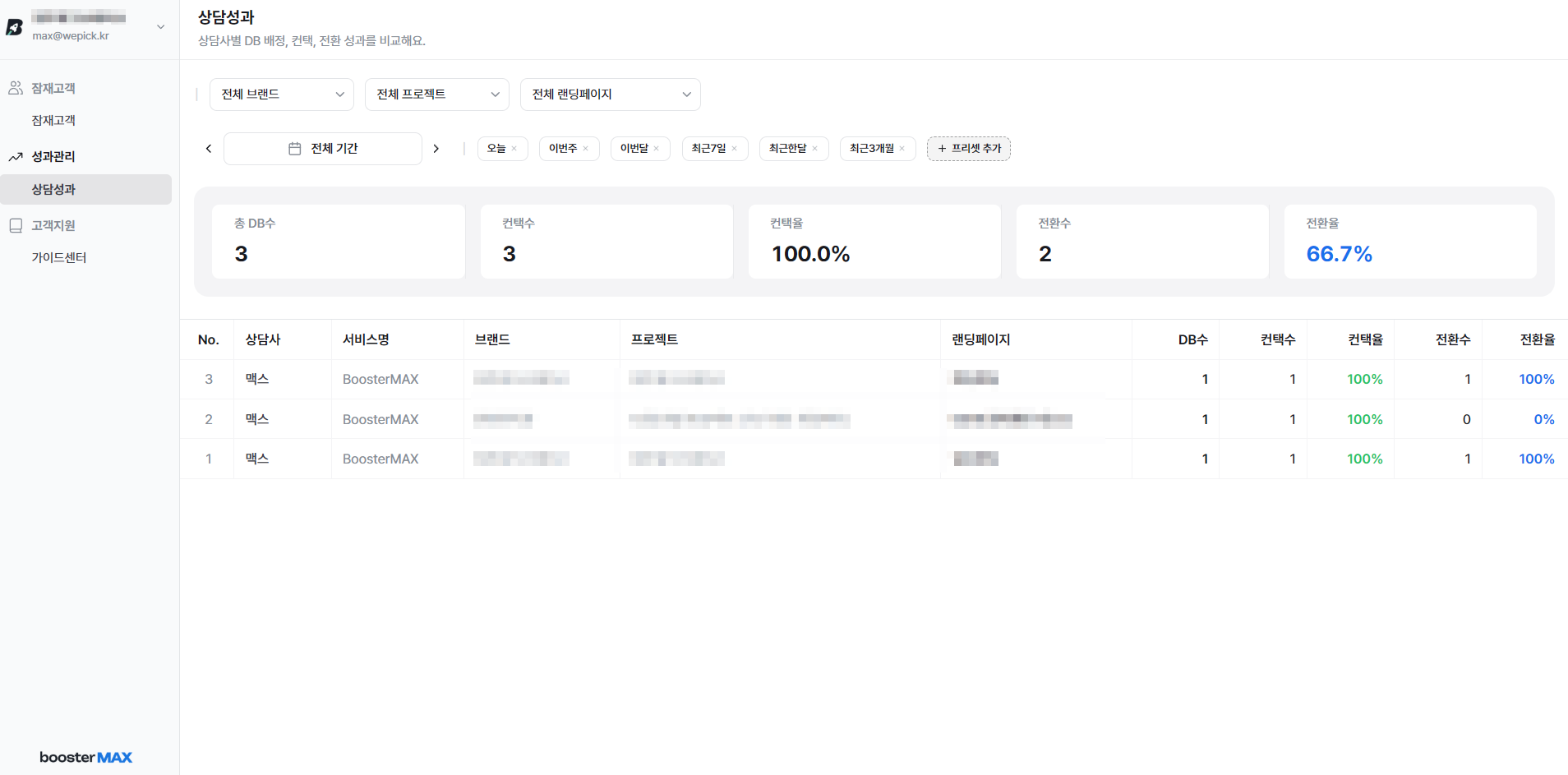The height and width of the screenshot is (775, 1568).
Task: Remove the 최근3개월 preset with its x
Action: coord(902,149)
